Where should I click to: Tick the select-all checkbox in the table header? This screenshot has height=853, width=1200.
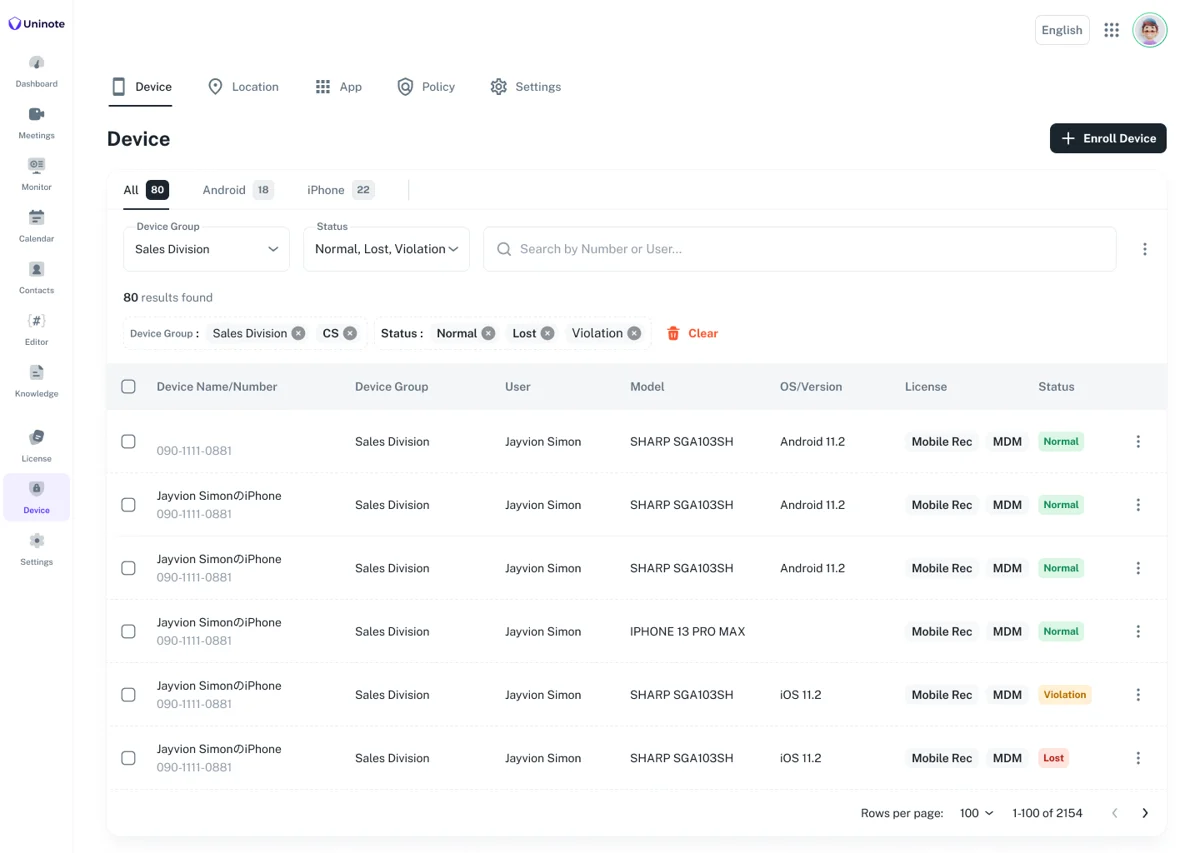[128, 386]
